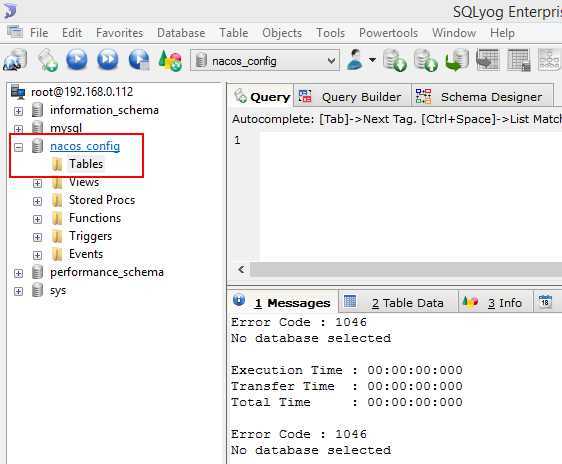Switch to the 3 Info tab
The image size is (562, 464).
pos(495,303)
